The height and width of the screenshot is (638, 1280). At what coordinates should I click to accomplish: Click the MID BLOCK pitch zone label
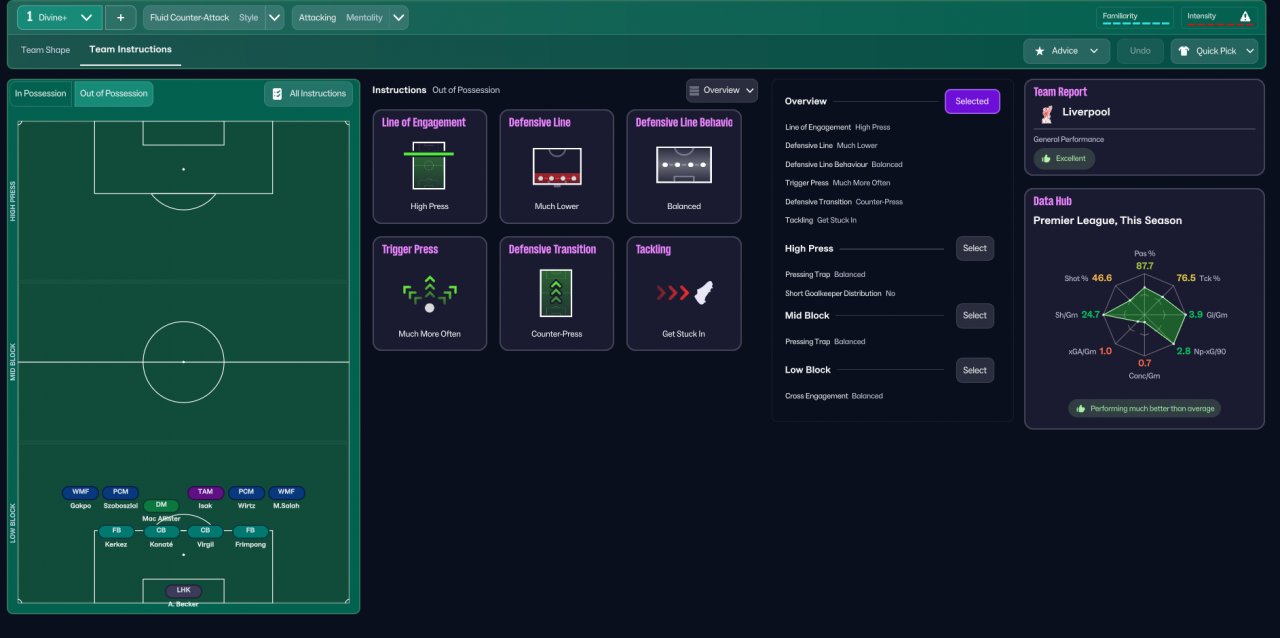pos(13,362)
